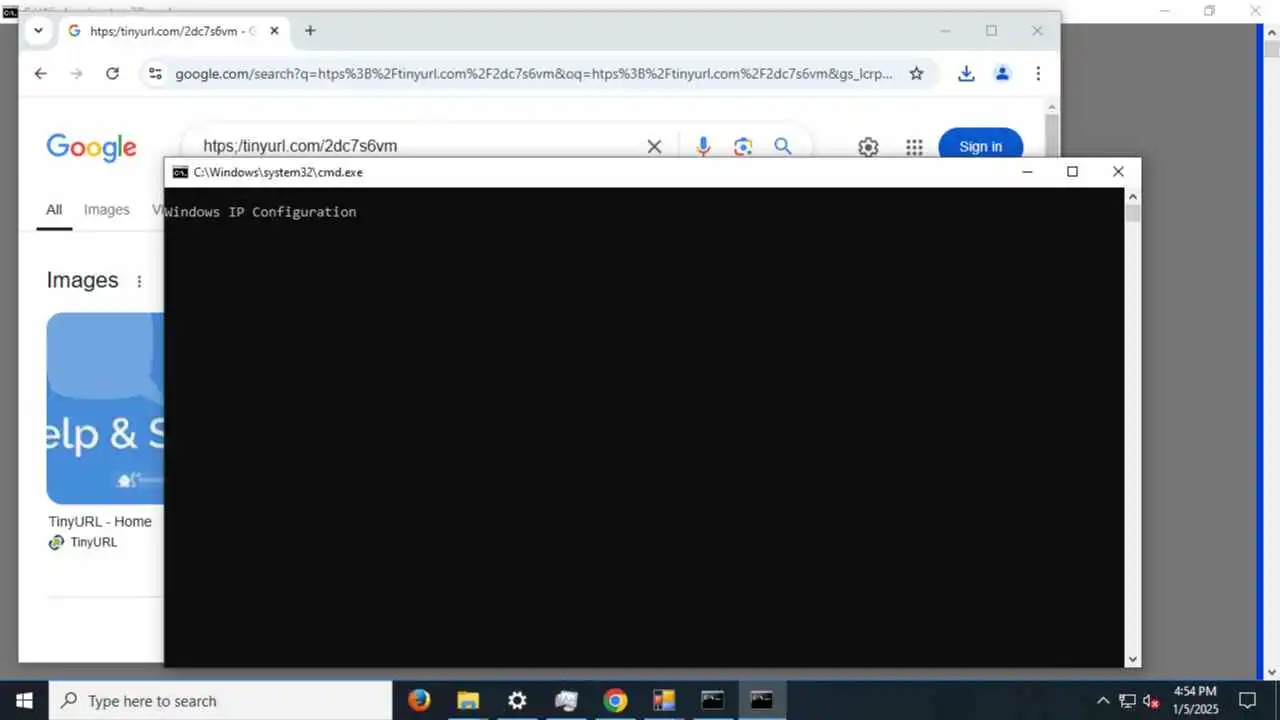This screenshot has width=1280, height=720.
Task: Search by image with Google Lens
Action: tap(742, 146)
